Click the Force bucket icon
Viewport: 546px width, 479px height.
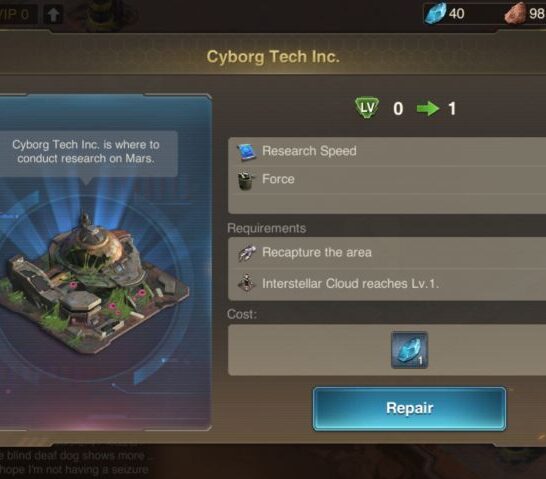(x=246, y=180)
